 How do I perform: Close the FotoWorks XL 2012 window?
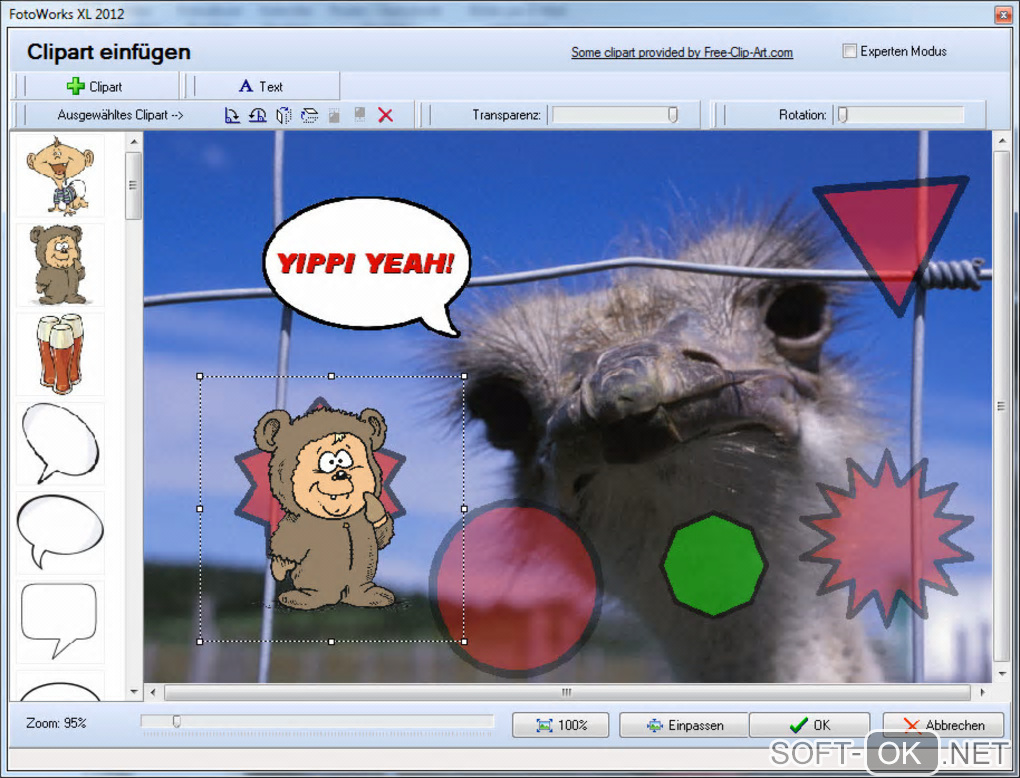click(1003, 14)
